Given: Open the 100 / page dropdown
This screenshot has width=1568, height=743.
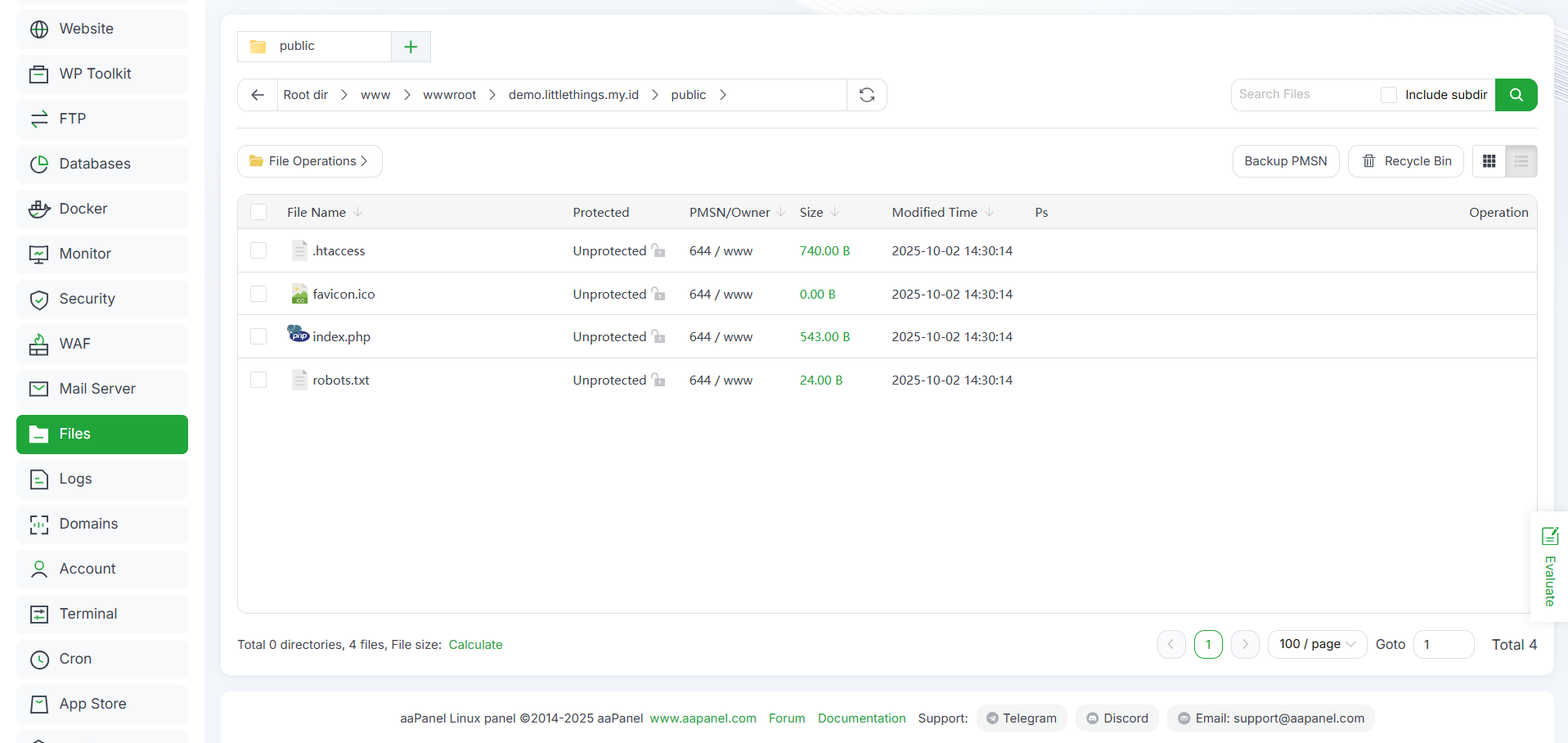Looking at the screenshot, I should pyautogui.click(x=1317, y=644).
